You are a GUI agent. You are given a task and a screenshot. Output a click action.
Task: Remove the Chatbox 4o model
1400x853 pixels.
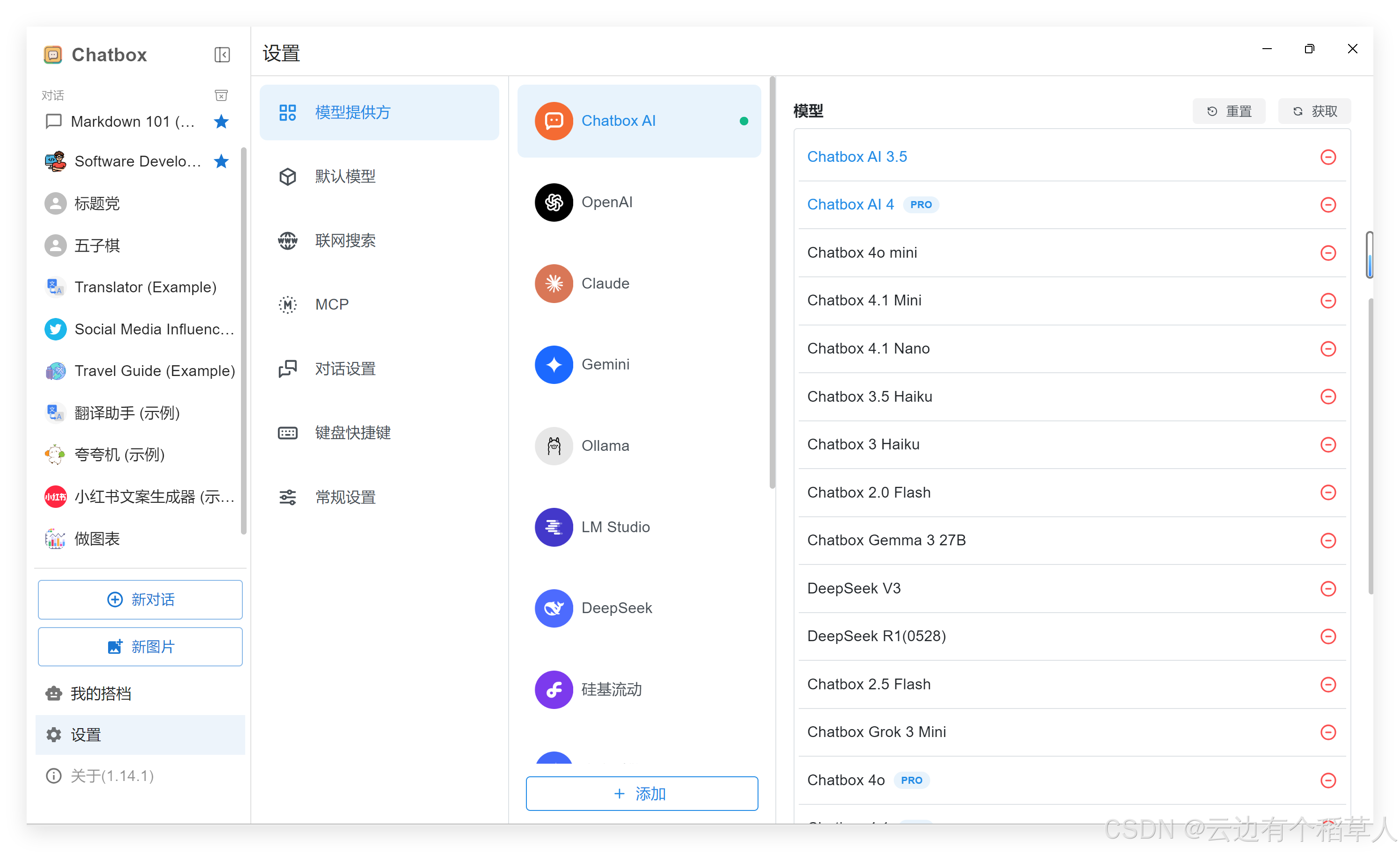pos(1328,781)
